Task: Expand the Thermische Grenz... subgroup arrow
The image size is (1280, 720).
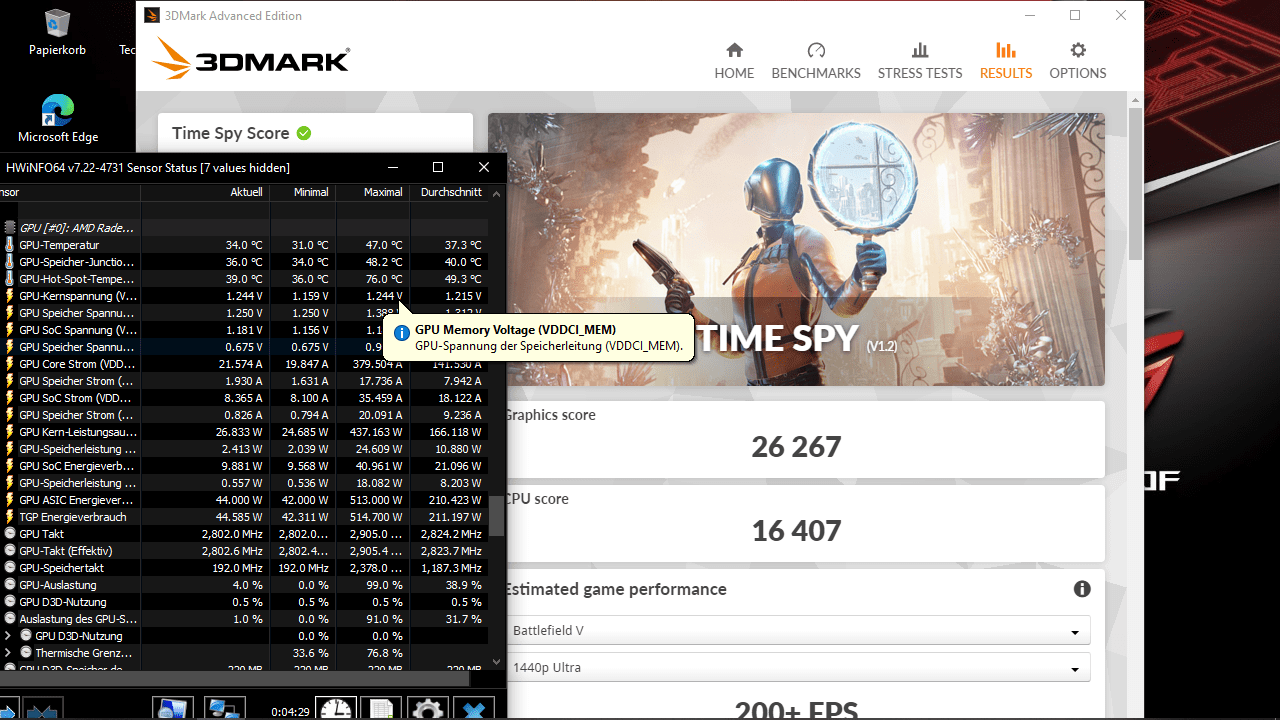Action: 8,653
